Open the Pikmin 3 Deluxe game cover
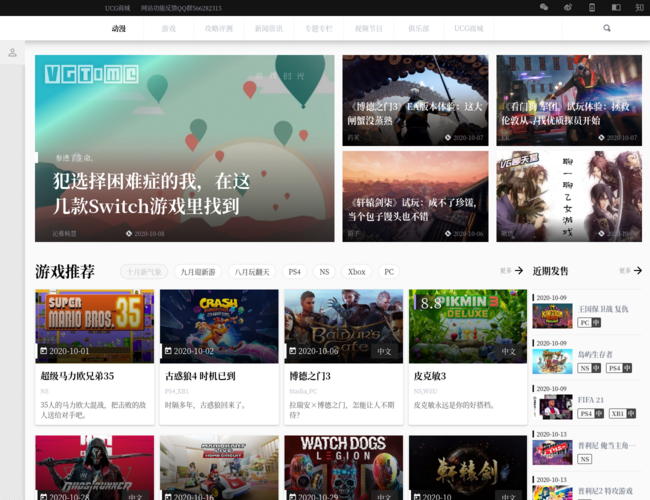The height and width of the screenshot is (500, 650). (x=468, y=326)
